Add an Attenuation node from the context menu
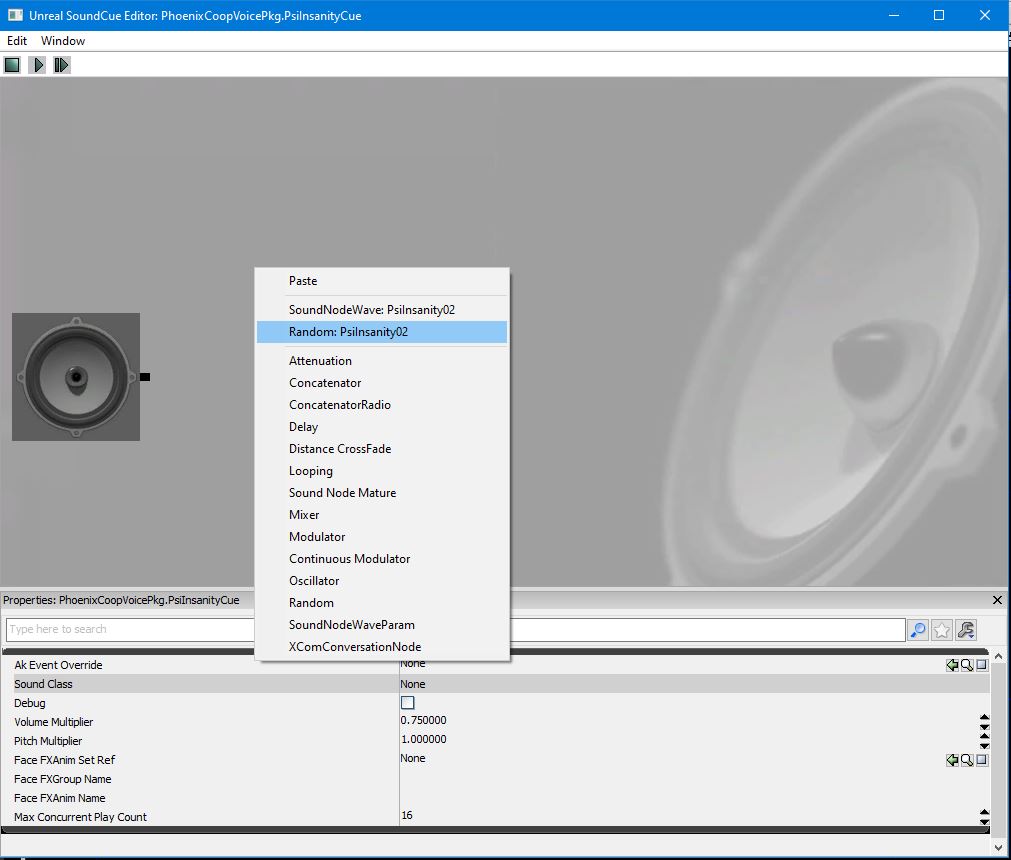Image resolution: width=1011 pixels, height=860 pixels. [382, 361]
